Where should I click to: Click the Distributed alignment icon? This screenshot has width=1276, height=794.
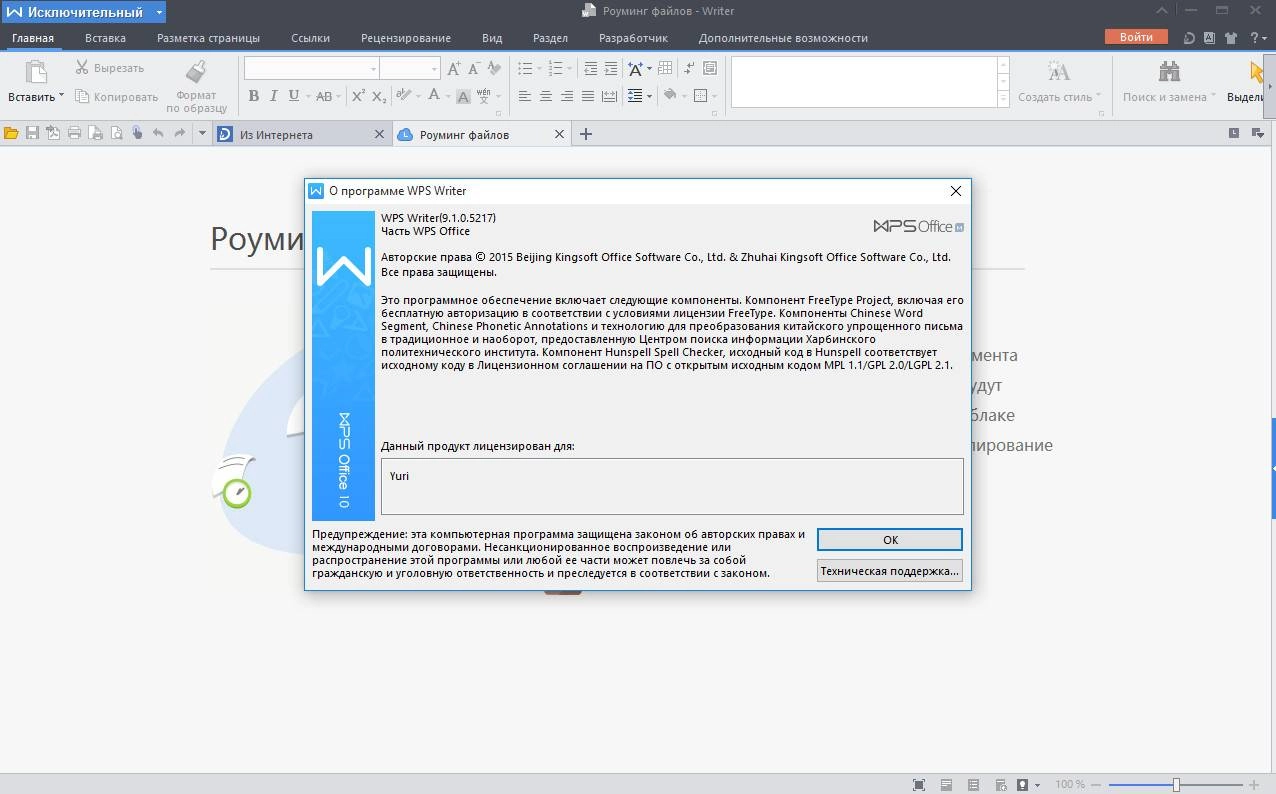coord(608,96)
